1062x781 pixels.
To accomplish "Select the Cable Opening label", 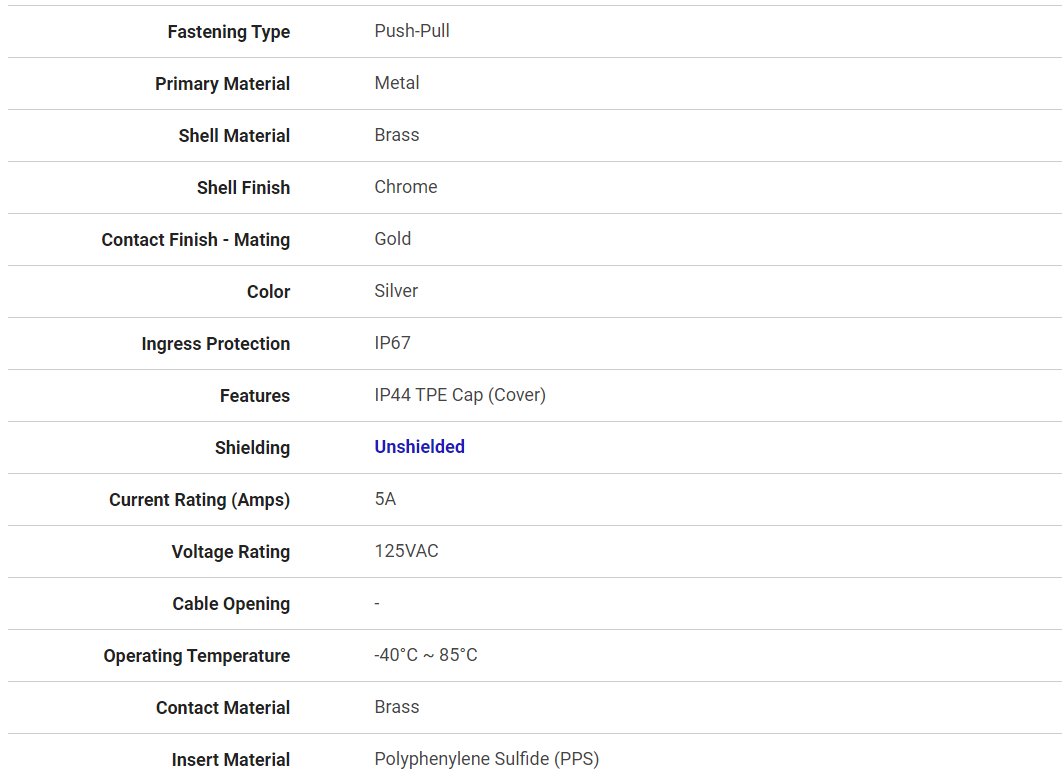I will [232, 604].
